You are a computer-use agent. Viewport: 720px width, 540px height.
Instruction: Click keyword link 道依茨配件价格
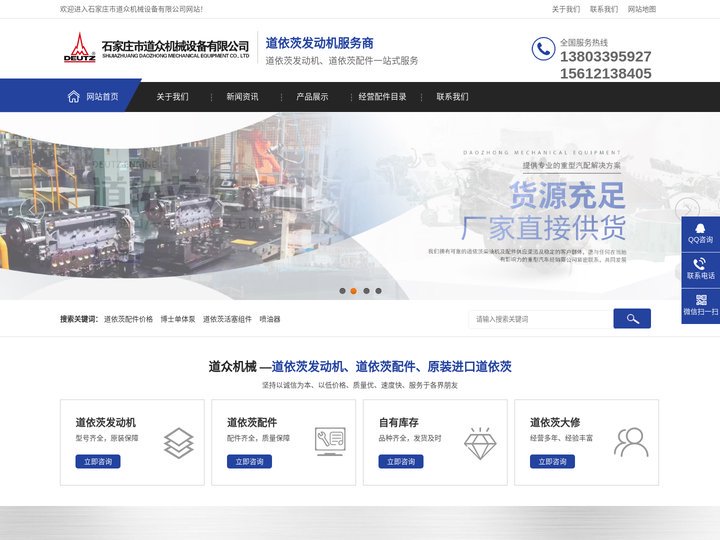[x=128, y=319]
